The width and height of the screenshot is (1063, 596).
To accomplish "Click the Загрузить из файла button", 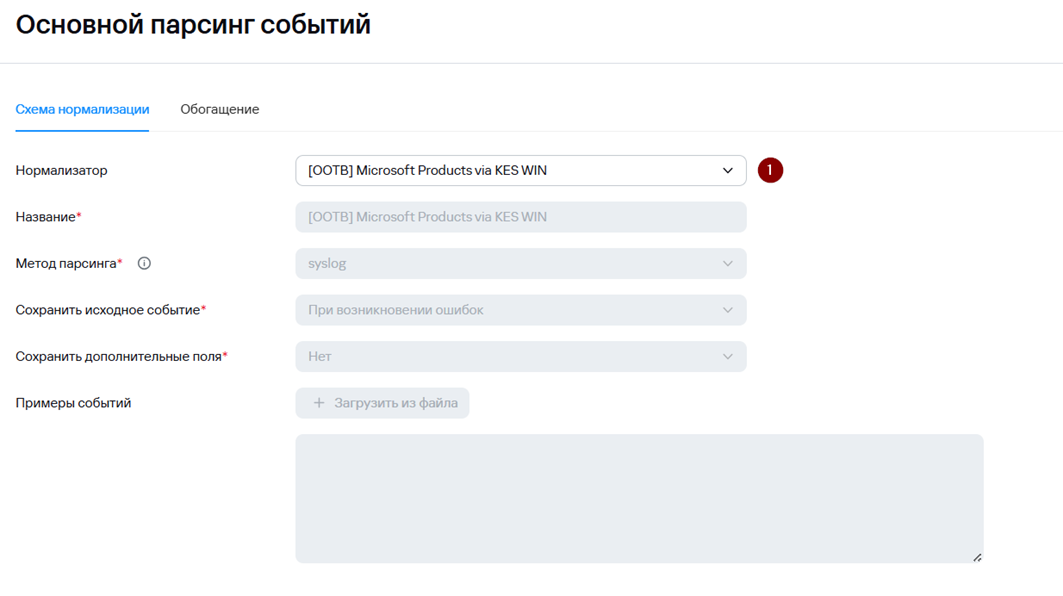I will (382, 403).
